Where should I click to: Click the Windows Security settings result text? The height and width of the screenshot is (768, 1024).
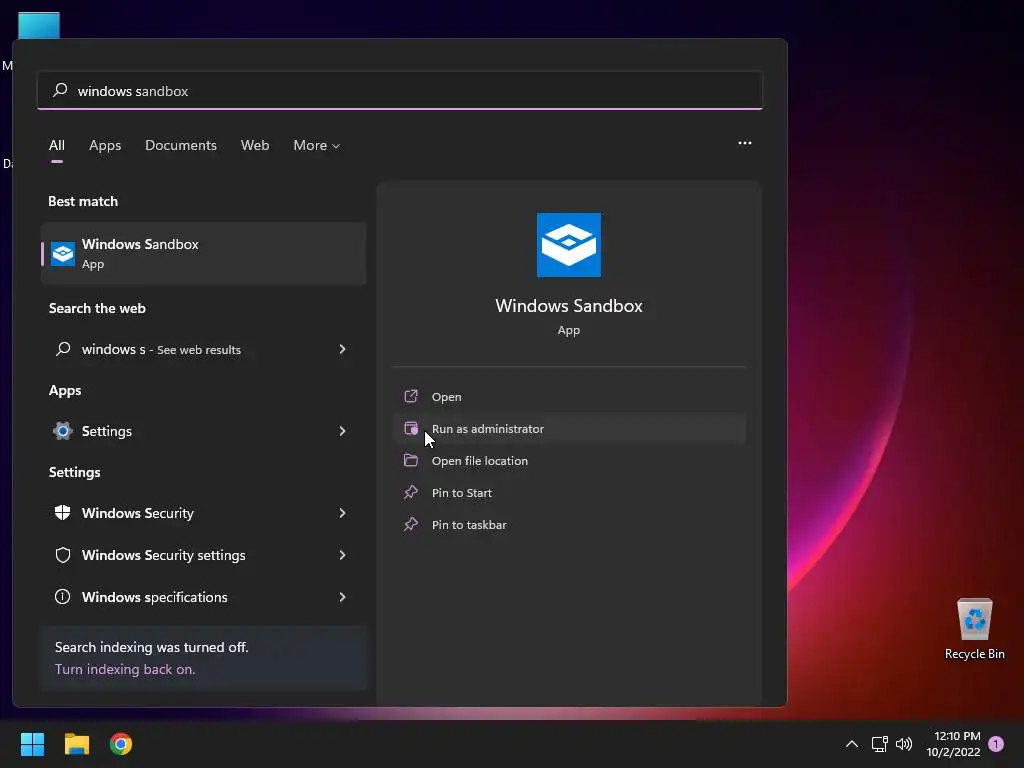pyautogui.click(x=163, y=555)
